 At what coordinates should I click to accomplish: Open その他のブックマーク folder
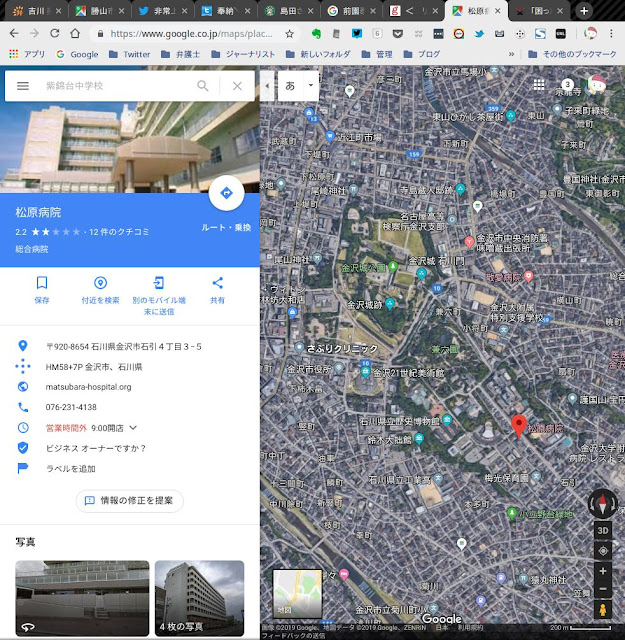[572, 54]
